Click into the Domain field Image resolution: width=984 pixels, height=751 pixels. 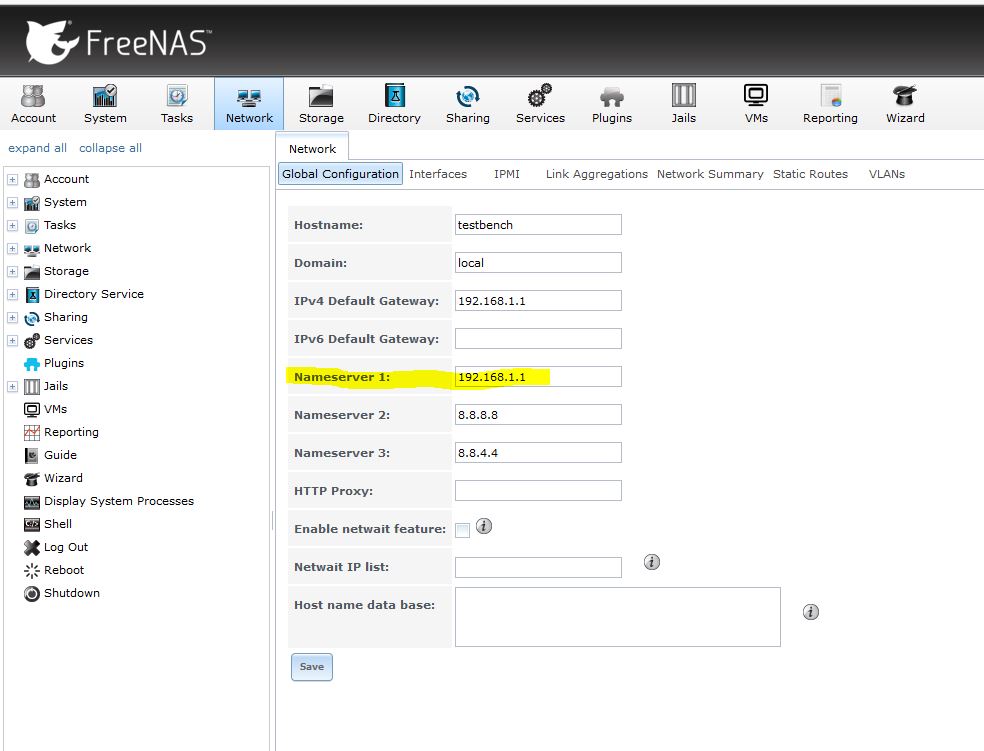tap(538, 263)
